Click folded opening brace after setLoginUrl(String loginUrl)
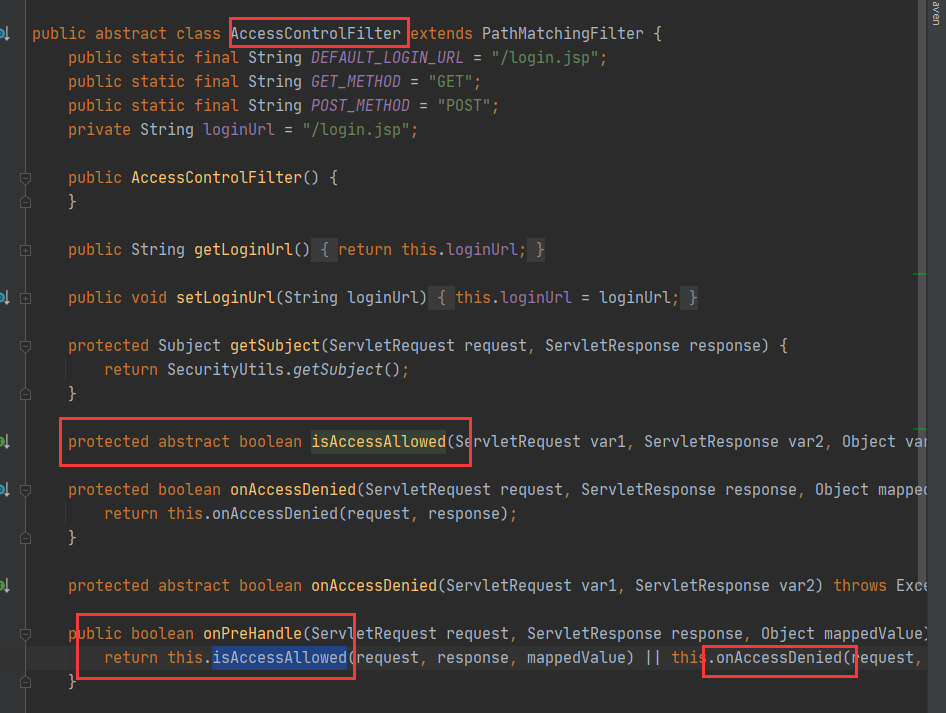This screenshot has width=946, height=713. (442, 298)
